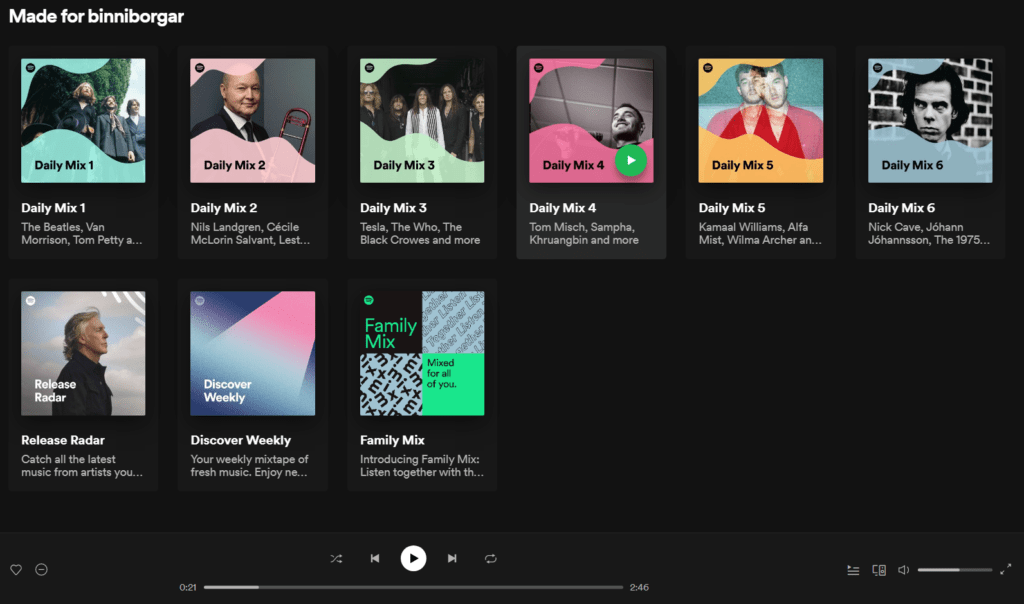Click 'Catch all the latest music' description
Screen dimensions: 1024x604
pos(82,466)
